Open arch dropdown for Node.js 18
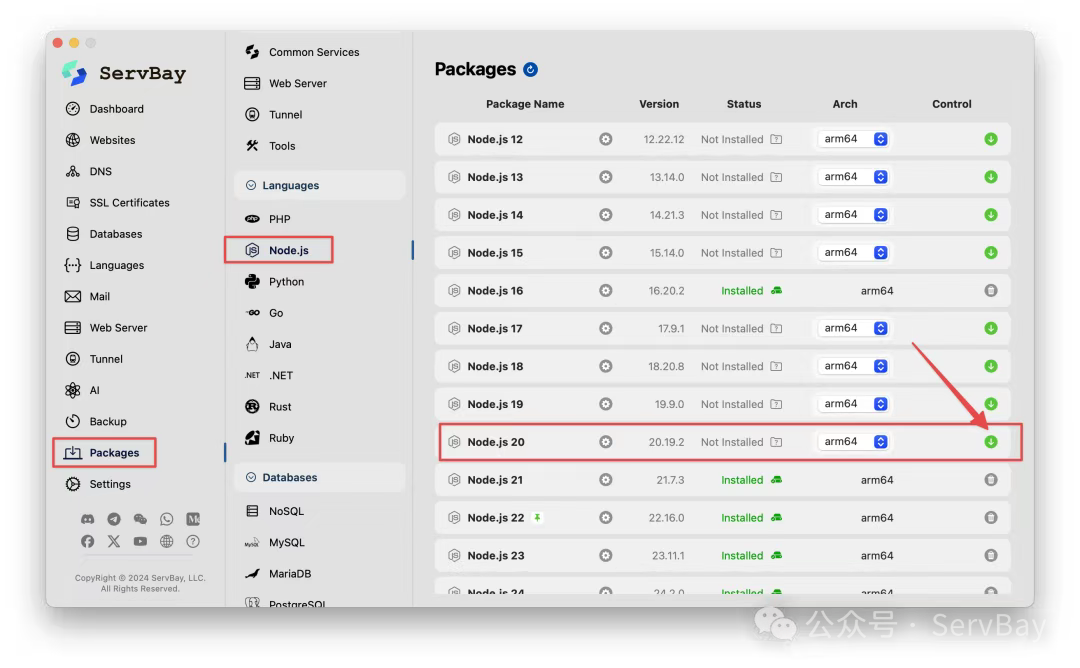 tap(853, 366)
